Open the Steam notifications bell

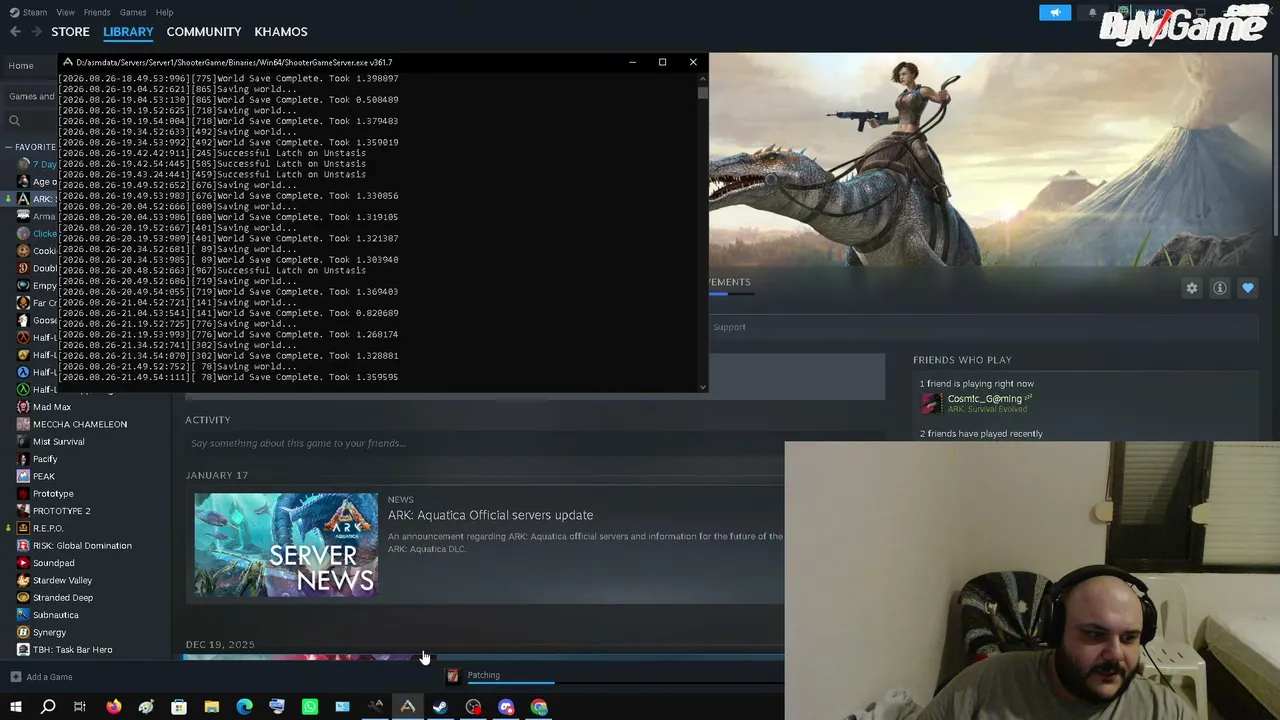click(1092, 12)
